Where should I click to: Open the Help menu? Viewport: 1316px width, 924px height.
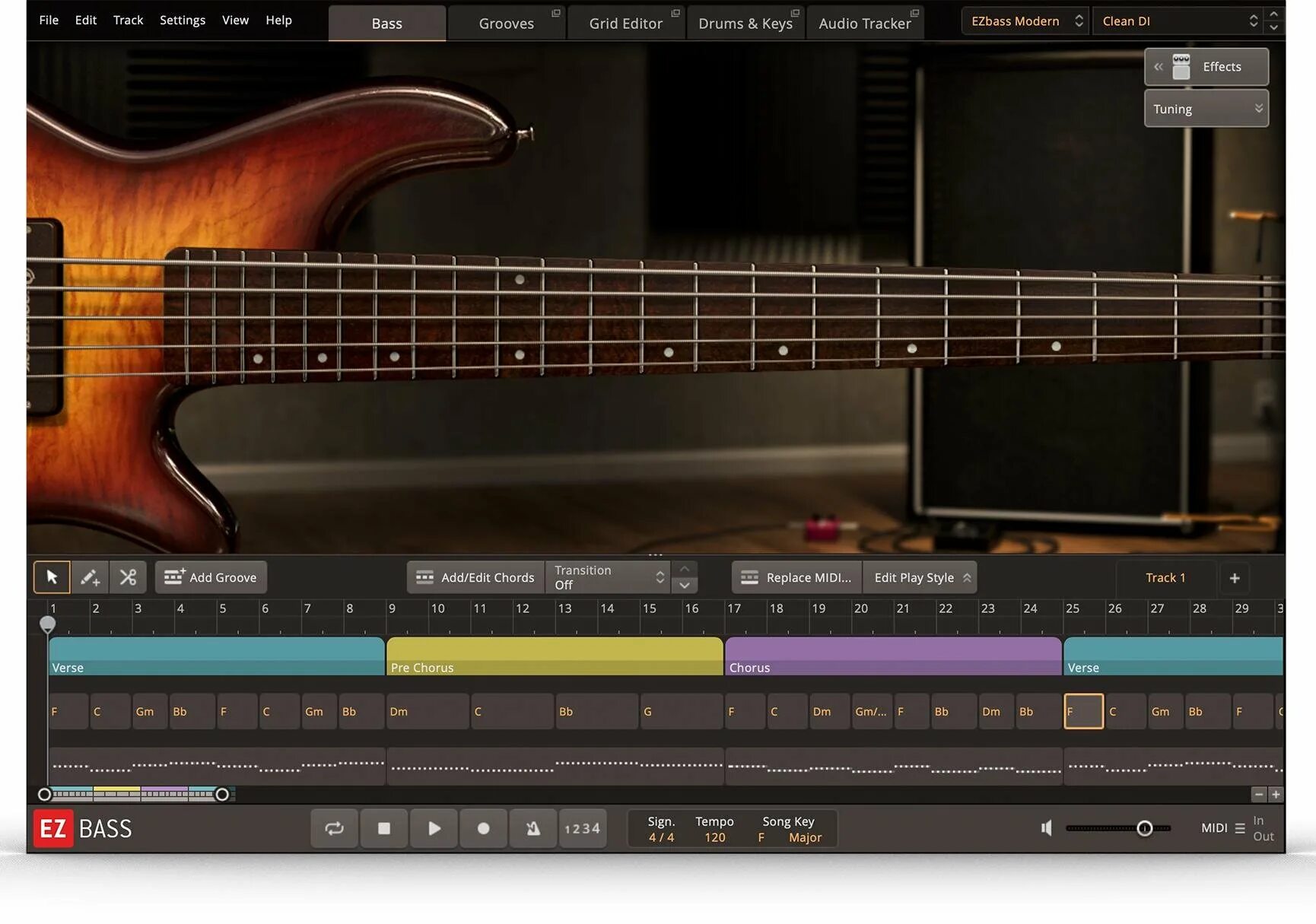tap(278, 20)
